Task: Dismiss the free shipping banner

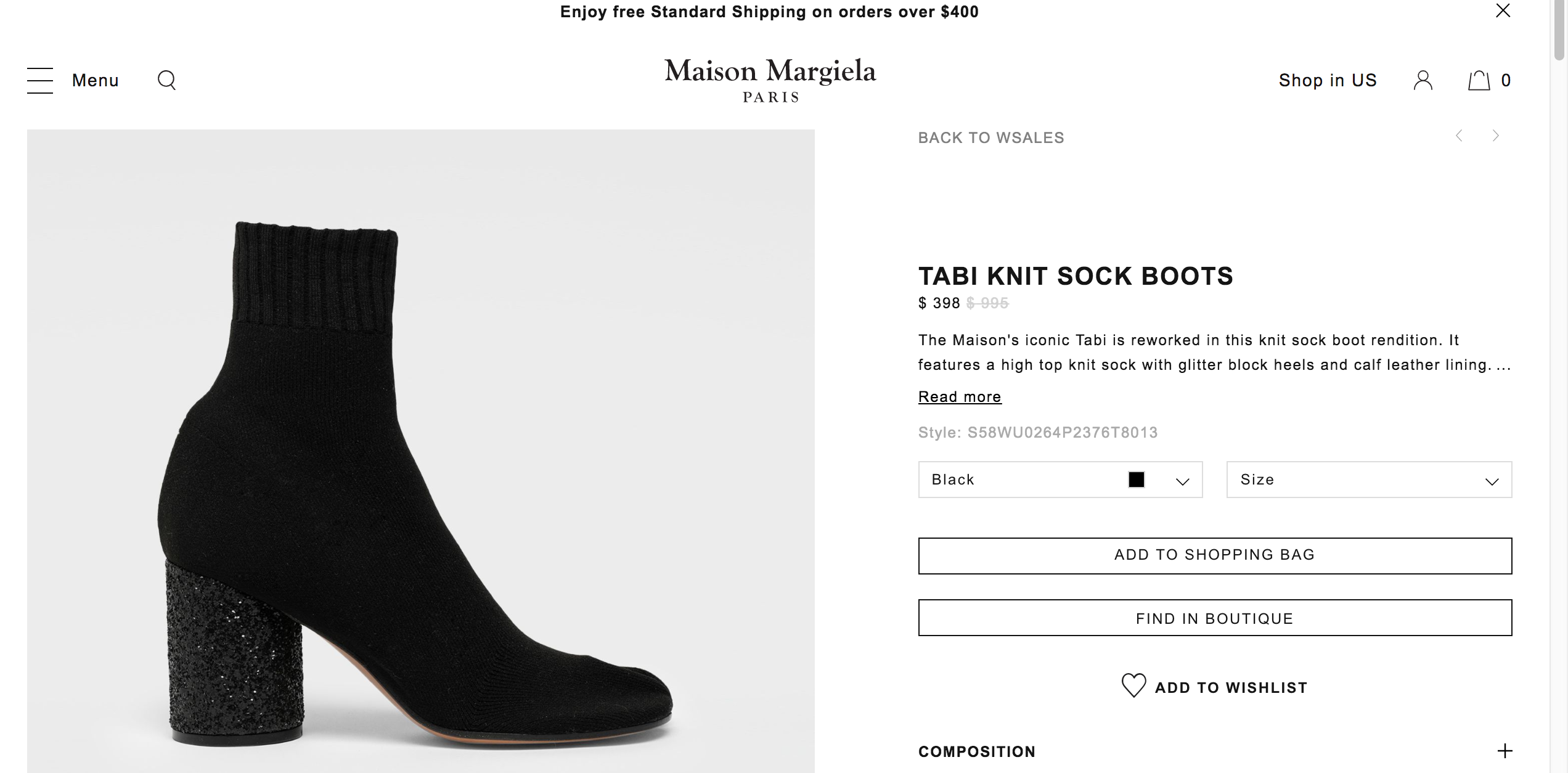Action: pyautogui.click(x=1503, y=11)
